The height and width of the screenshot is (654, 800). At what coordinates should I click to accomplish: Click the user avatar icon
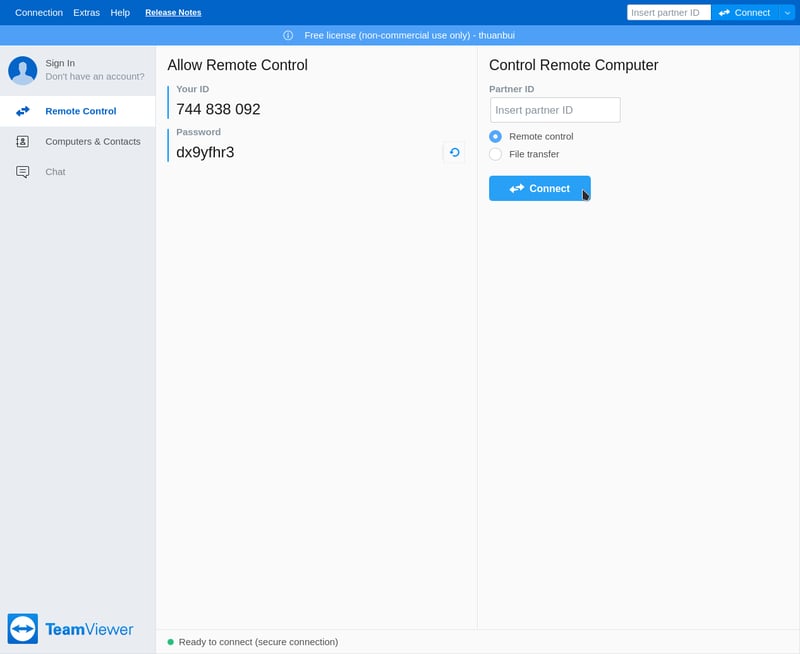click(x=23, y=70)
